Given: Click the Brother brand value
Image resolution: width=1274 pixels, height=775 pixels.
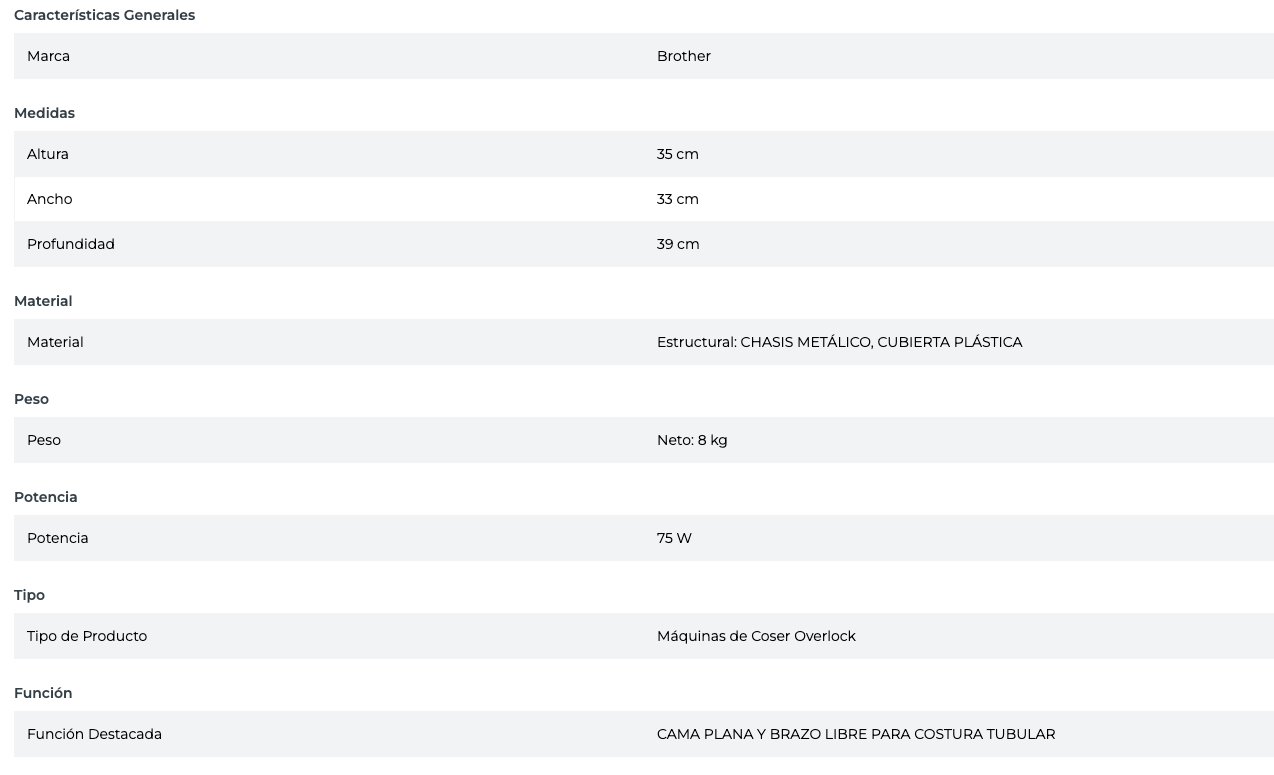Looking at the screenshot, I should click(x=684, y=56).
